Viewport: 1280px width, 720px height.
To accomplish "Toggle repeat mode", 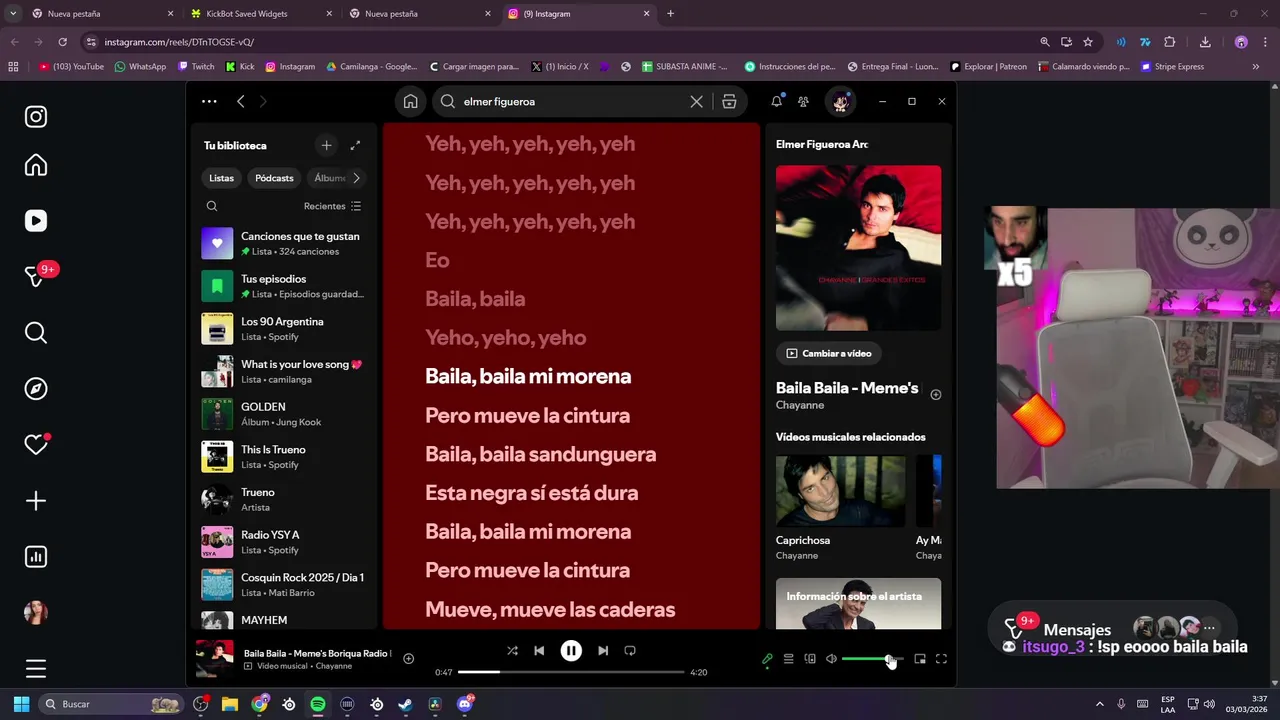I will pos(630,650).
